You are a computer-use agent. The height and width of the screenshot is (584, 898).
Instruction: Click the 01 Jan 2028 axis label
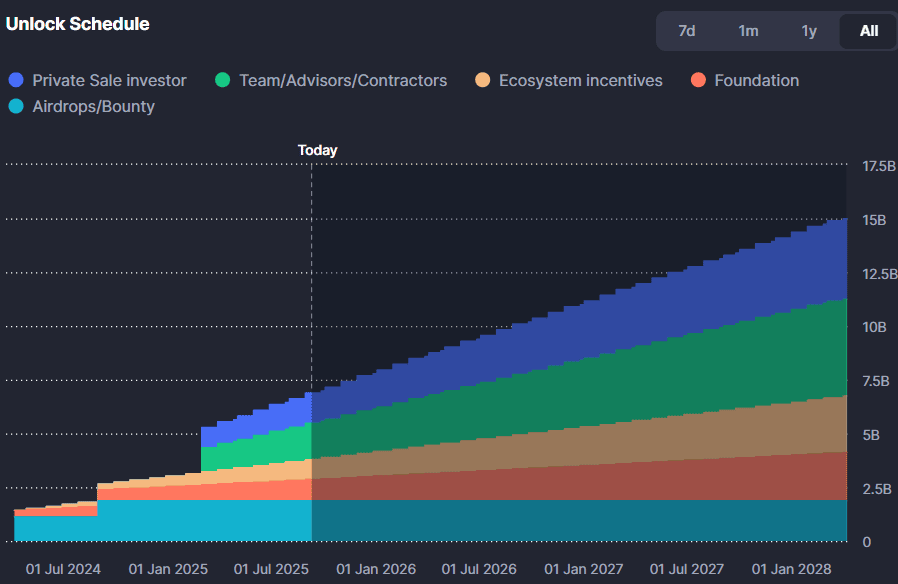pos(791,568)
